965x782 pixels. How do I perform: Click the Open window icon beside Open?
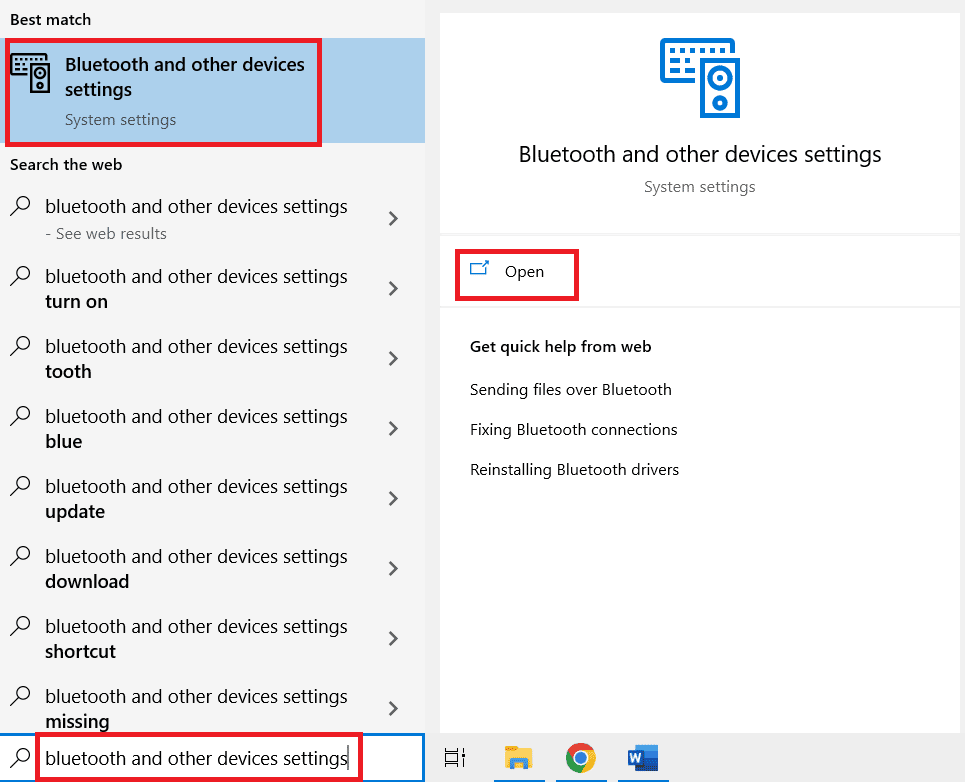(x=479, y=268)
